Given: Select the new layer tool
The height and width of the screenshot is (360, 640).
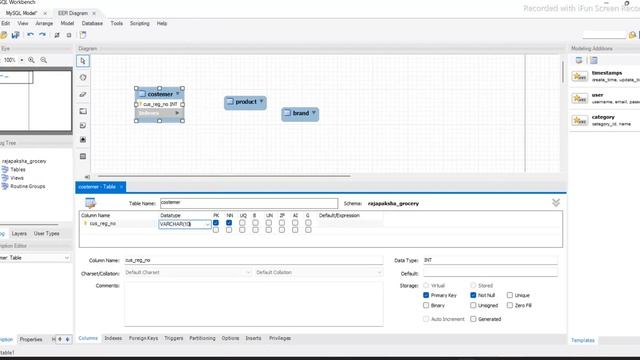Looking at the screenshot, I should (x=83, y=111).
